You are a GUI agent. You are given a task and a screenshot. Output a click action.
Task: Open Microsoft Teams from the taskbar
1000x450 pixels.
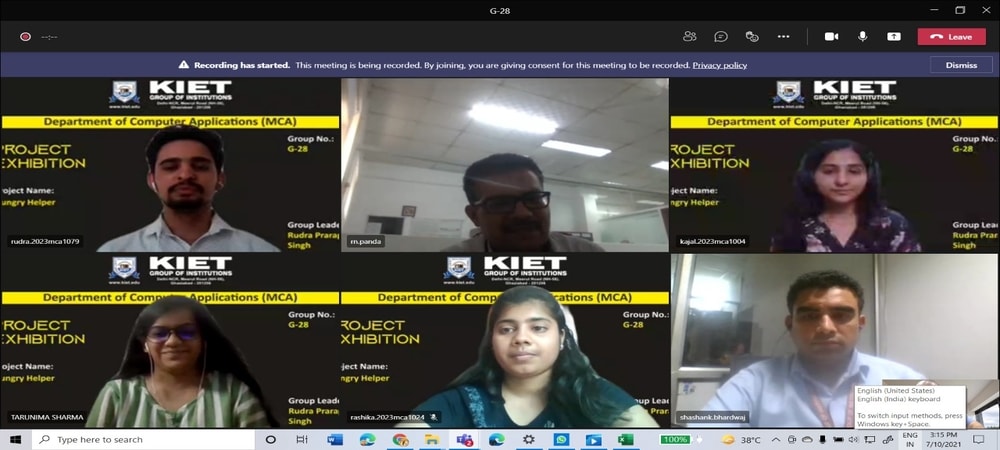(x=465, y=440)
